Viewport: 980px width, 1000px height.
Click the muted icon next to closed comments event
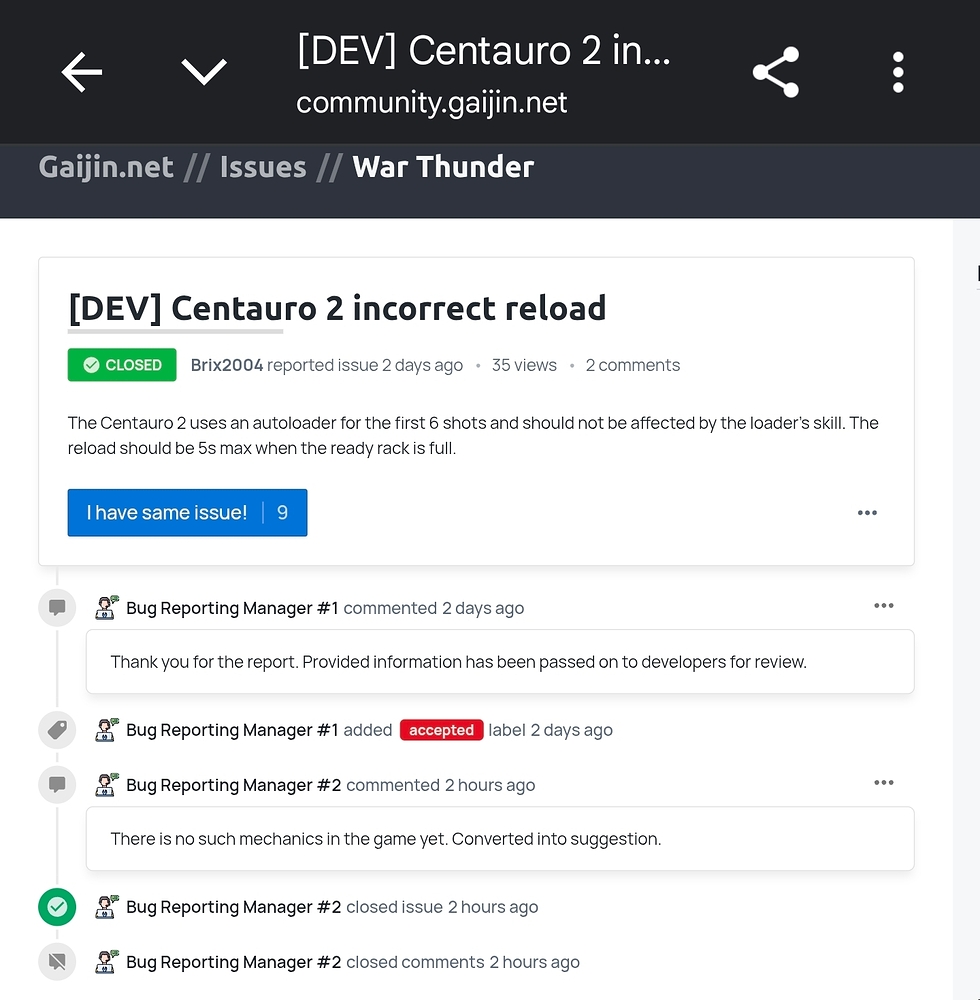[57, 961]
